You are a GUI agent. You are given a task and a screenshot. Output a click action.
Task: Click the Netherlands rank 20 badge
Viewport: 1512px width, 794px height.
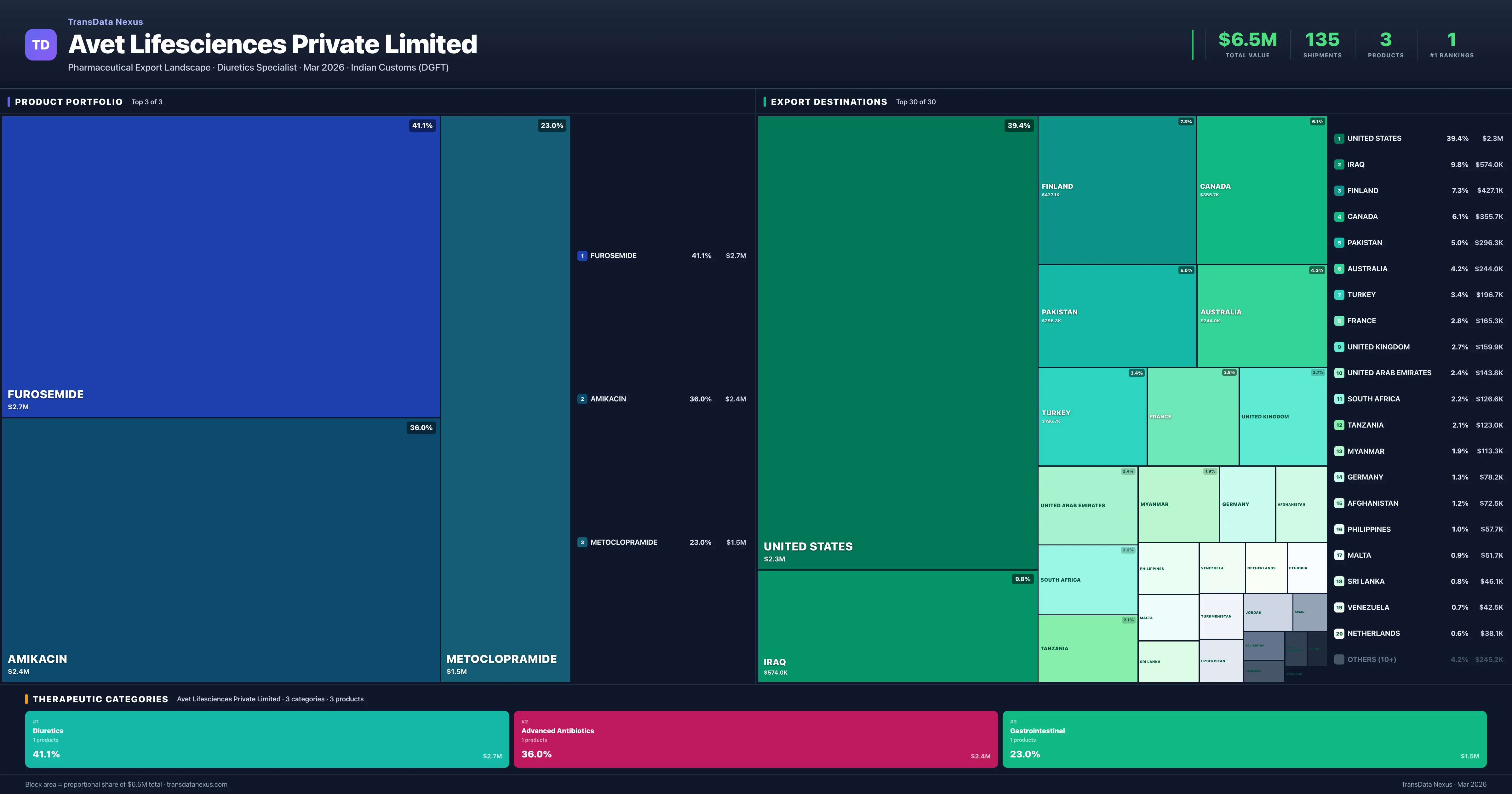point(1339,633)
